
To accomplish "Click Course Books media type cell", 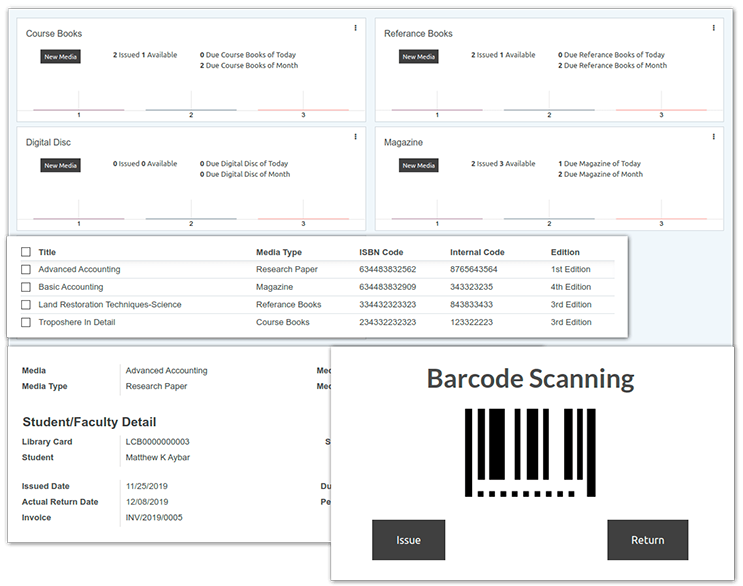I will [x=282, y=322].
